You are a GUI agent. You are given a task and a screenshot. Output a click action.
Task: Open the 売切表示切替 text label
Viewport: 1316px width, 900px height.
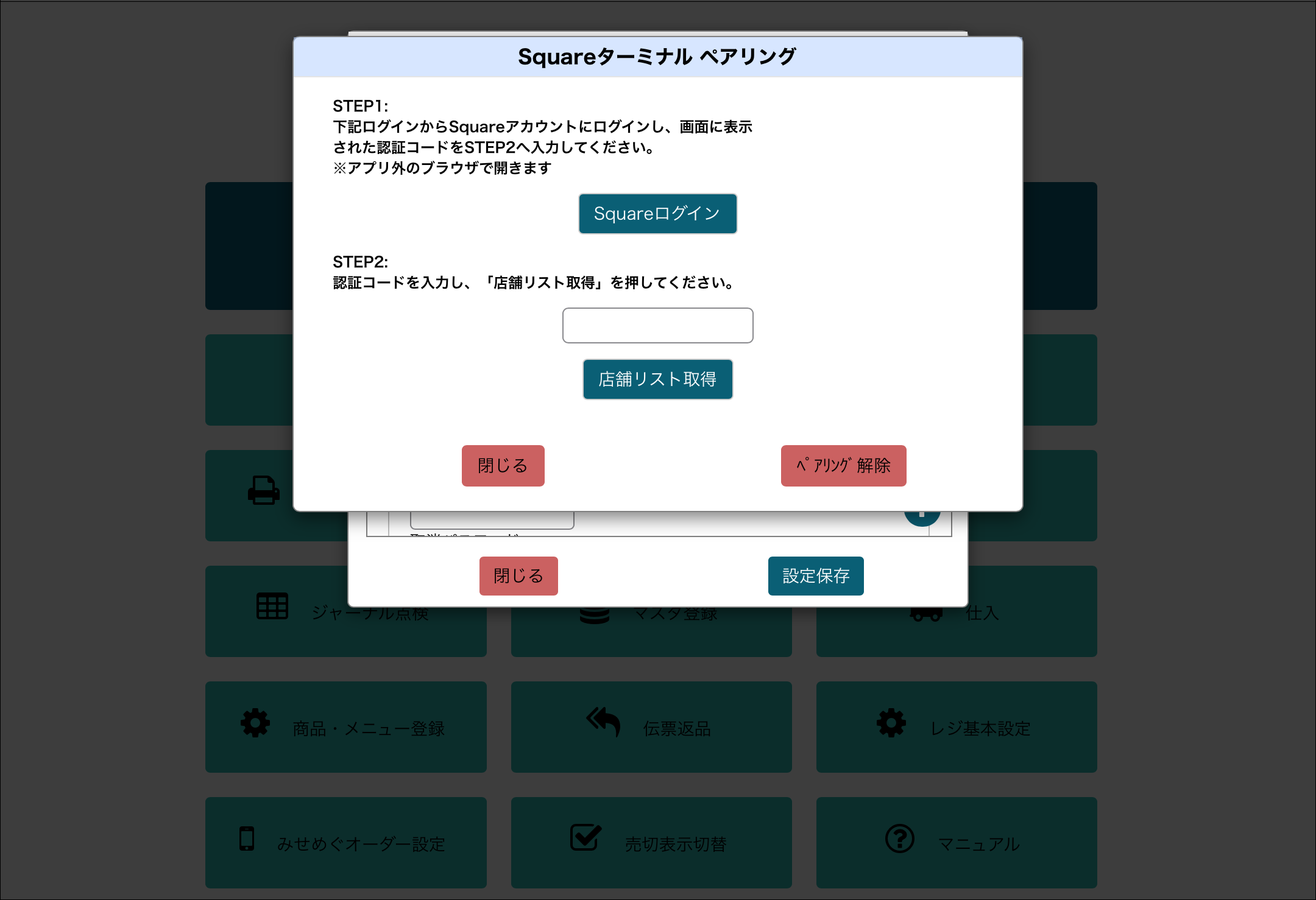[675, 844]
